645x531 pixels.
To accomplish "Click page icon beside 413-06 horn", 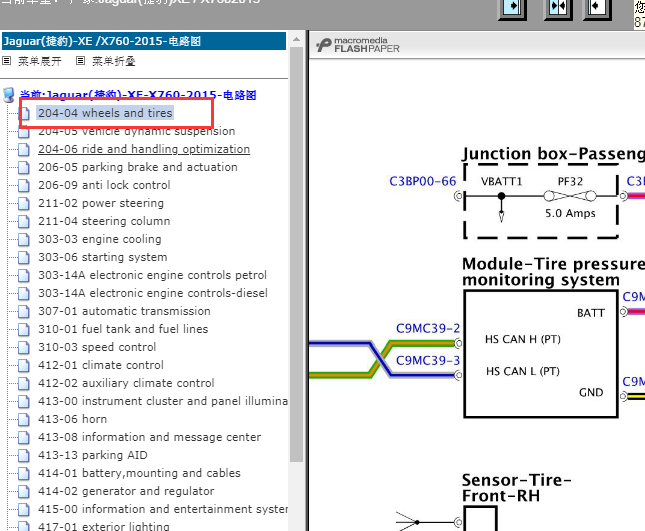I will [x=24, y=420].
